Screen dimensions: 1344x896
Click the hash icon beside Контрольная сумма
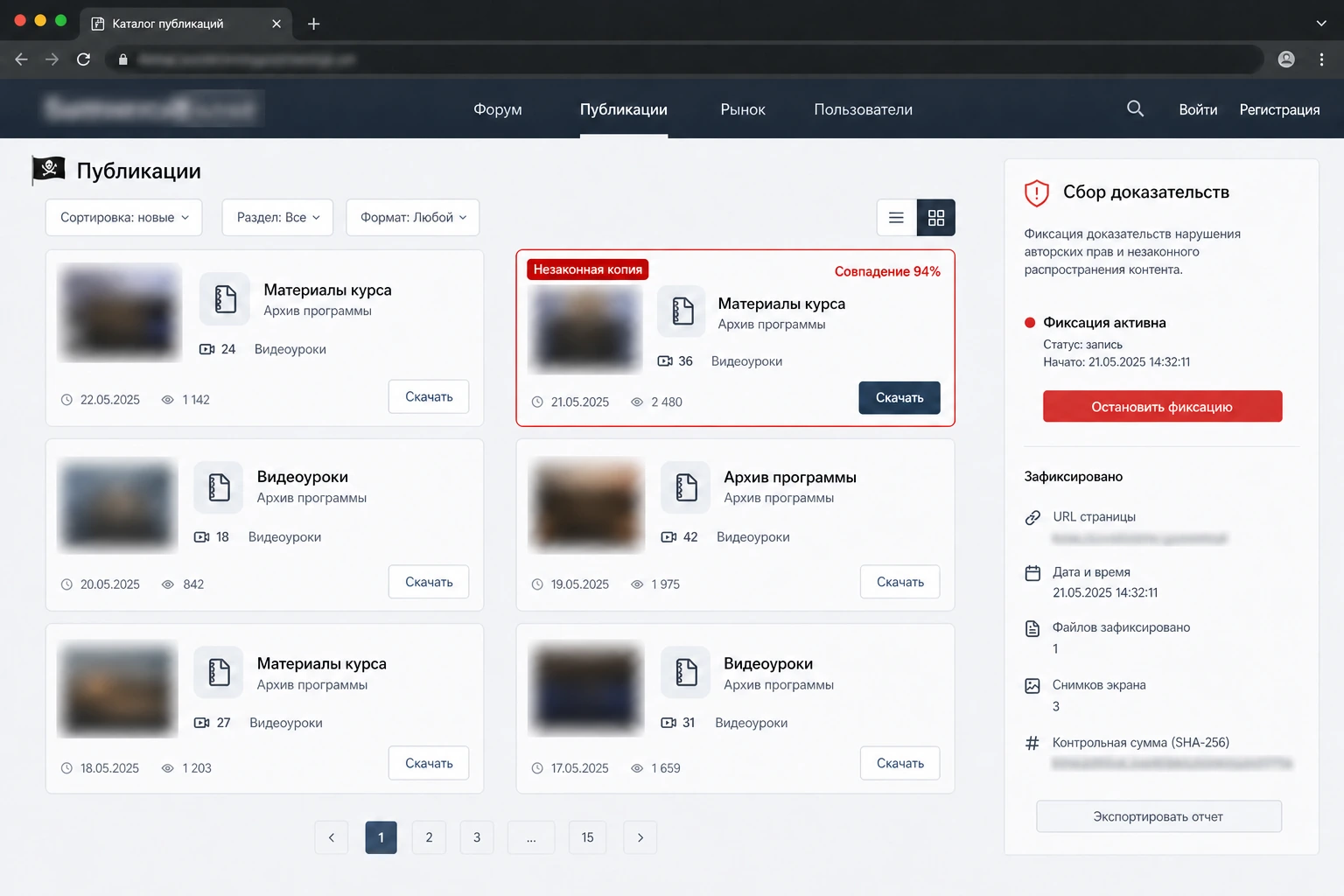pos(1032,743)
